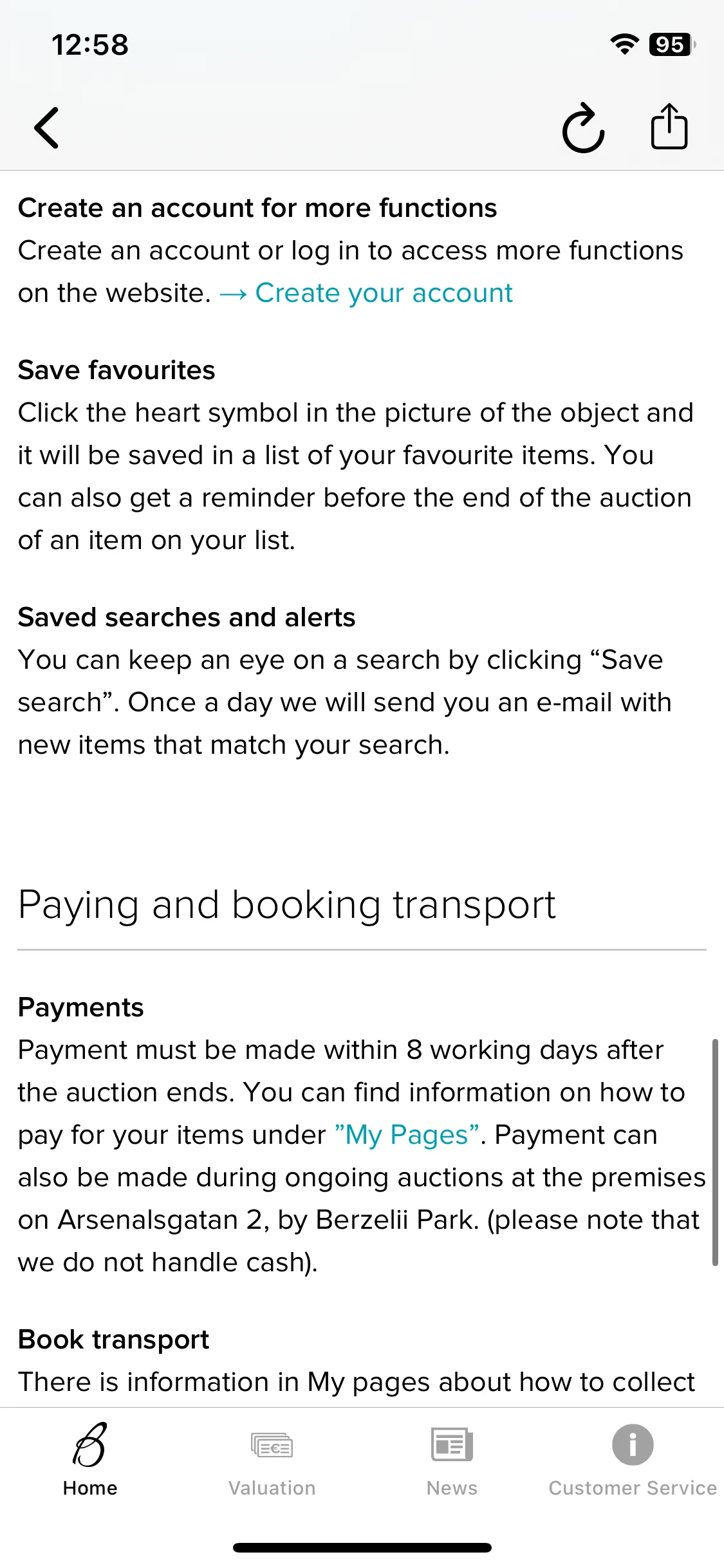Open the "My Pages" link
Image resolution: width=724 pixels, height=1568 pixels.
407,1135
